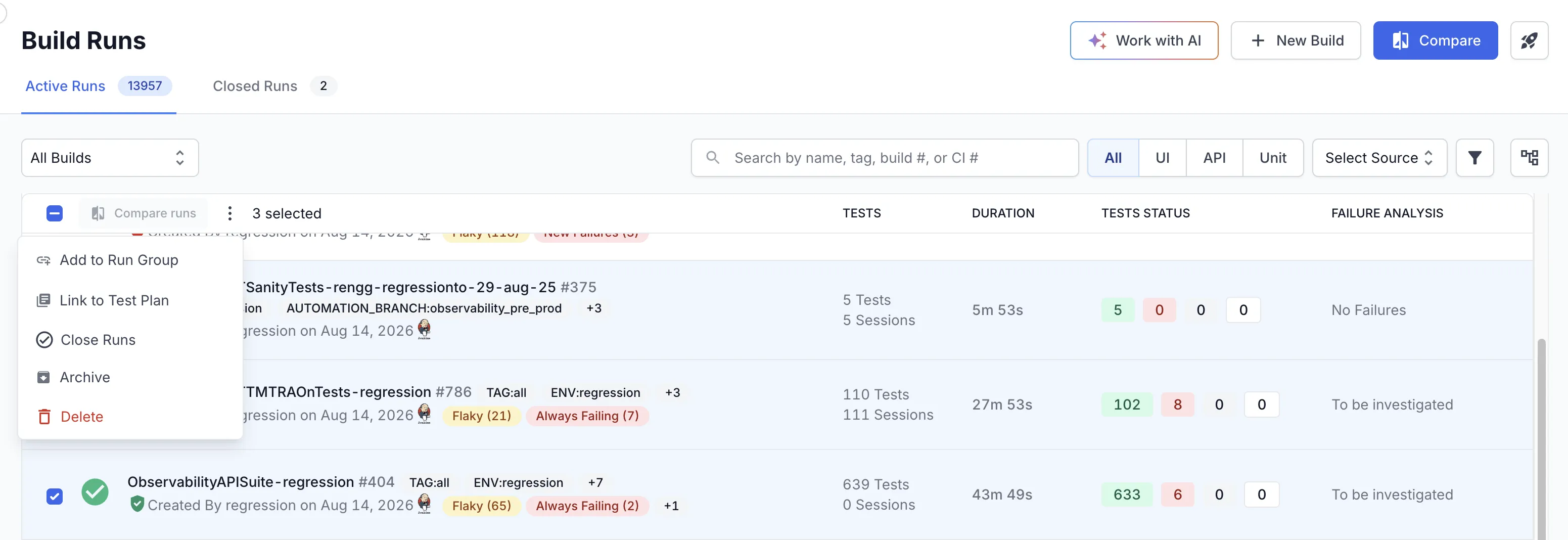This screenshot has height=540, width=1568.
Task: Click the rocket icon button
Action: (x=1529, y=40)
